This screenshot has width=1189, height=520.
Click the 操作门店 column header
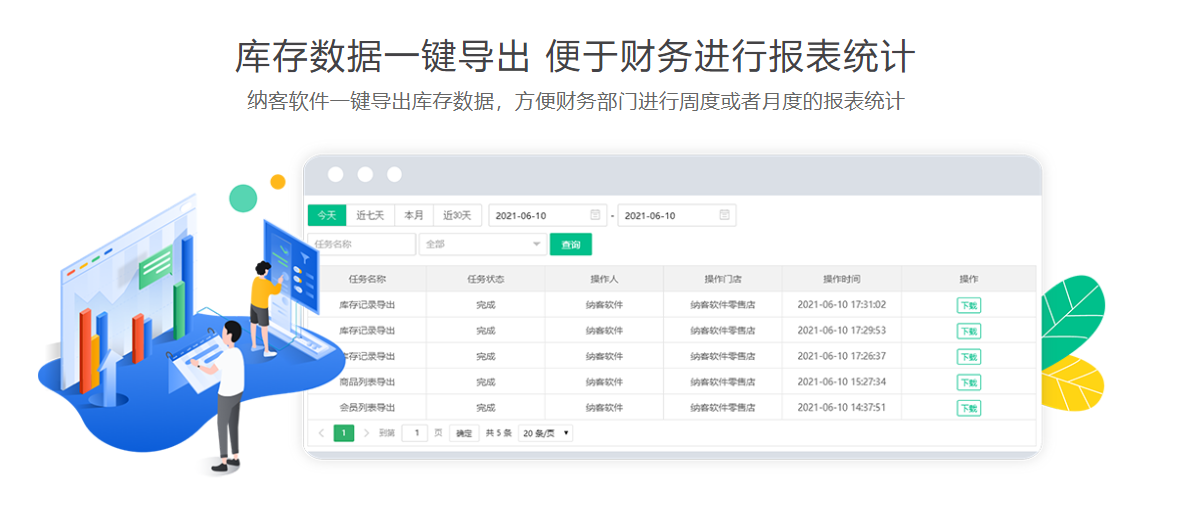(x=723, y=279)
